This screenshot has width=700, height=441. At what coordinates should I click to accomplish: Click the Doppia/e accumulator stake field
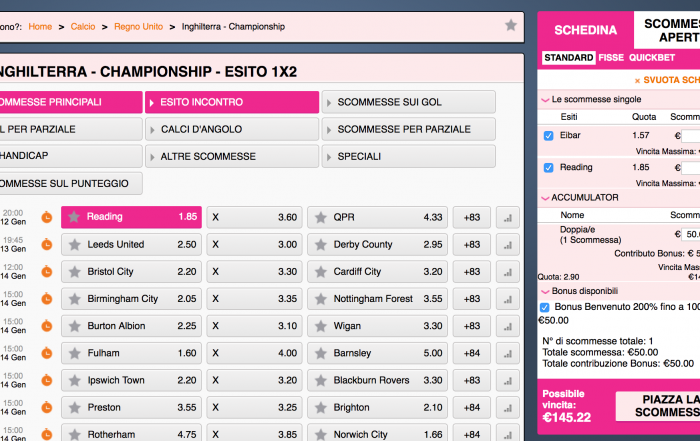tap(691, 234)
